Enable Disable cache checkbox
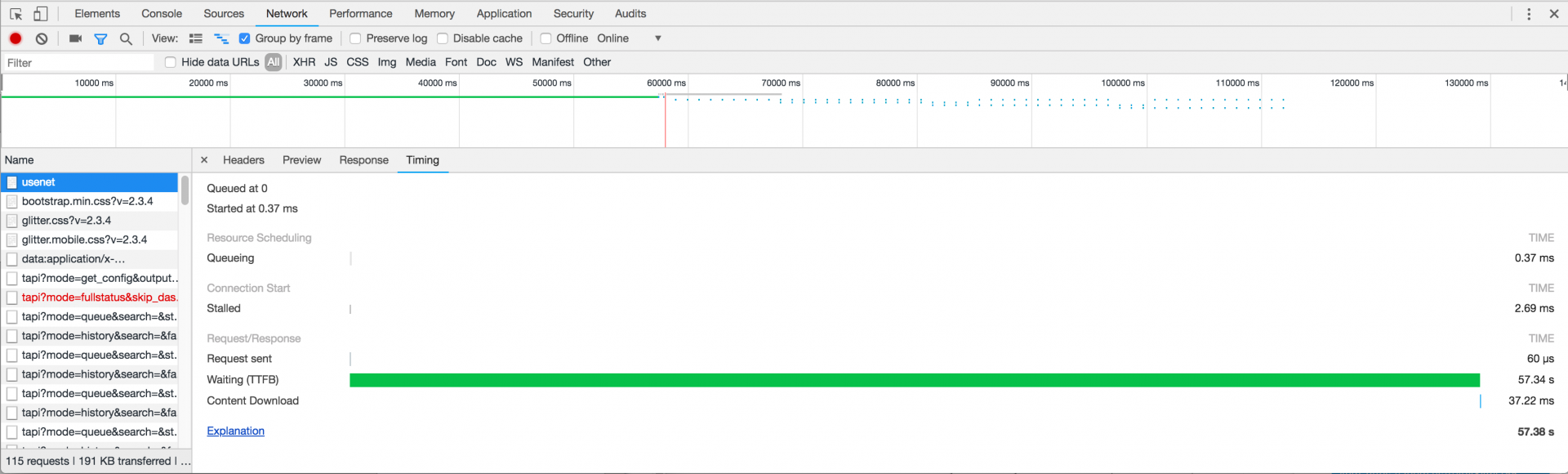 tap(443, 38)
